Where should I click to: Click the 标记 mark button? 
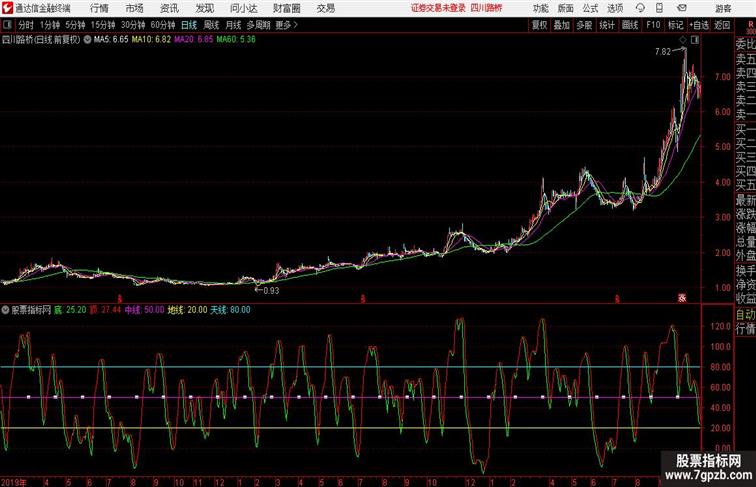point(675,25)
